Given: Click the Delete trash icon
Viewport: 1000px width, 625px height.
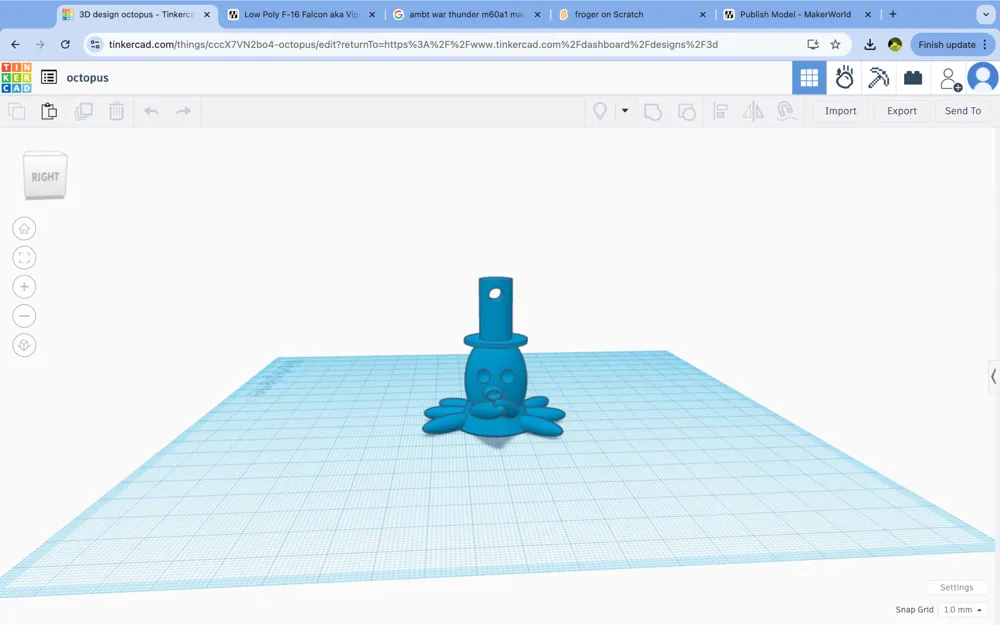Looking at the screenshot, I should (x=116, y=111).
